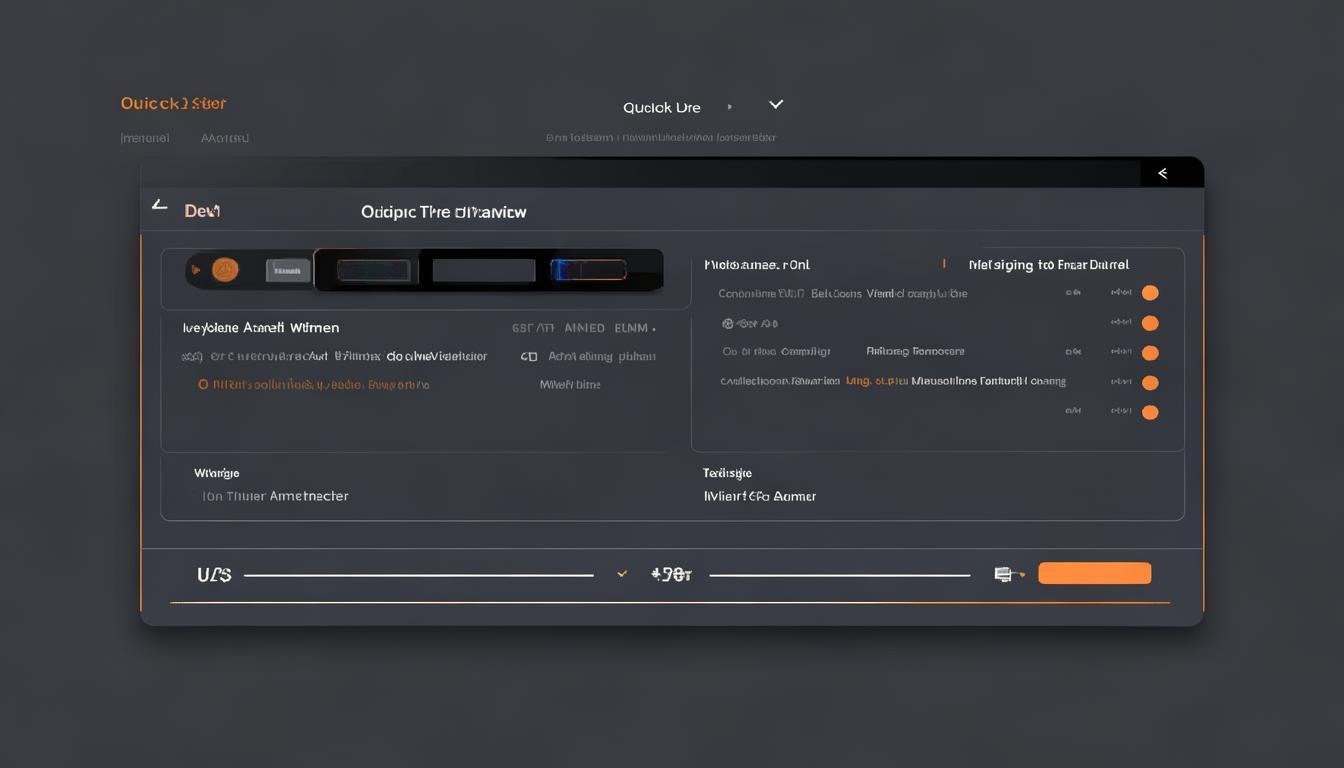This screenshot has width=1344, height=768.
Task: Open the orange chevron dropdown in bottom bar
Action: 622,574
